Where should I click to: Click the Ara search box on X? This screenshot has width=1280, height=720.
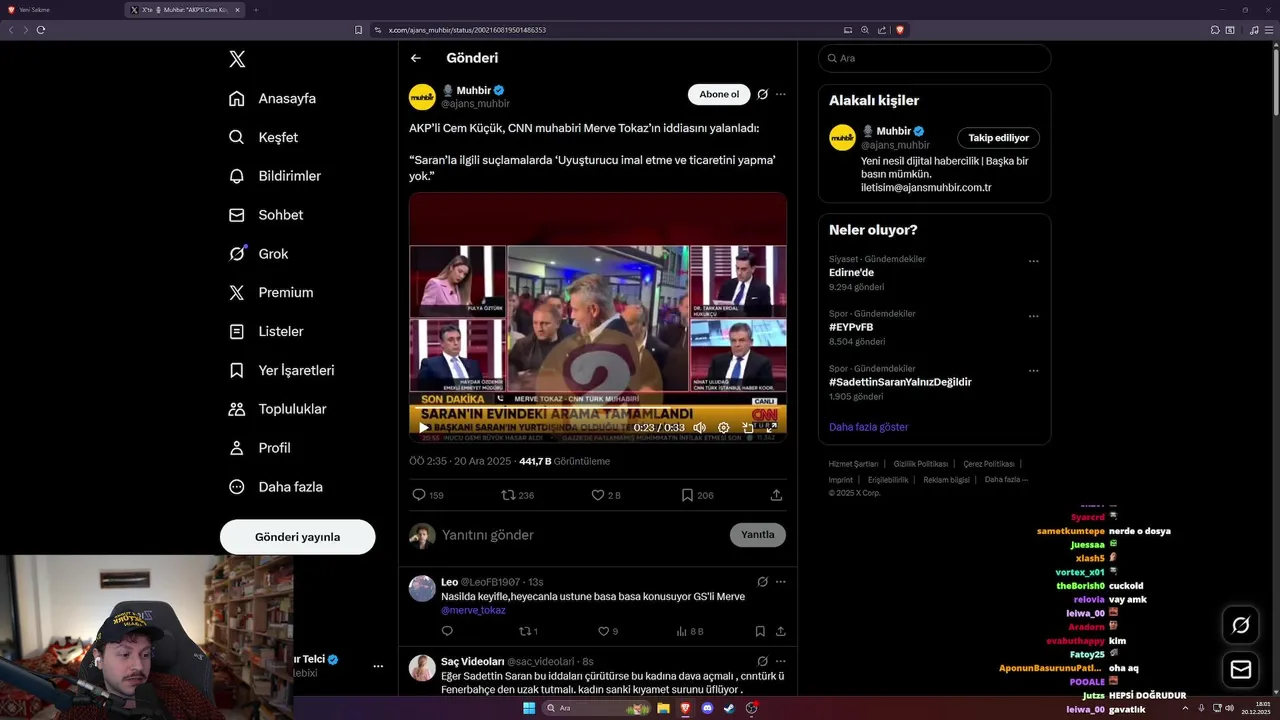(934, 58)
